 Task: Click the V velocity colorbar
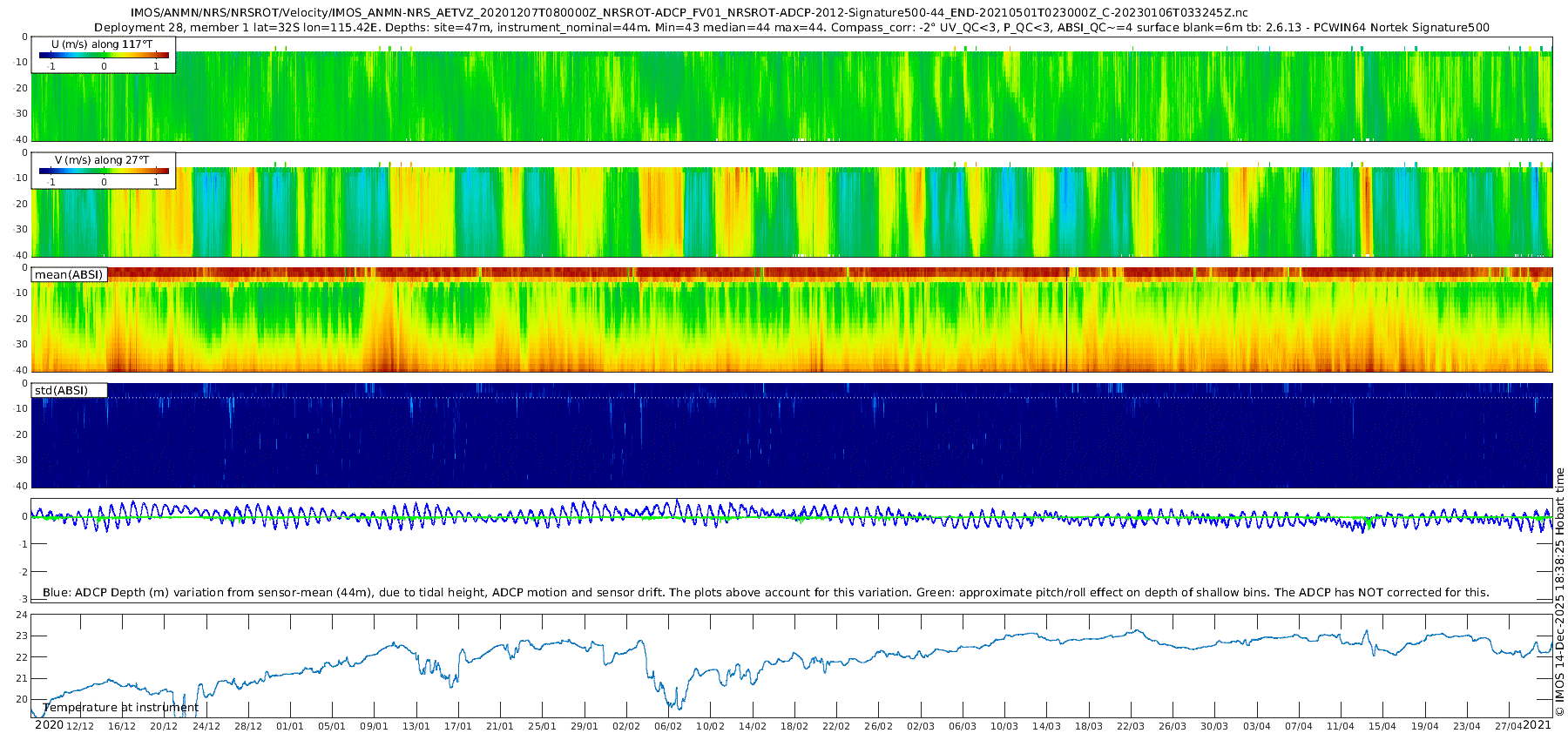[x=104, y=172]
